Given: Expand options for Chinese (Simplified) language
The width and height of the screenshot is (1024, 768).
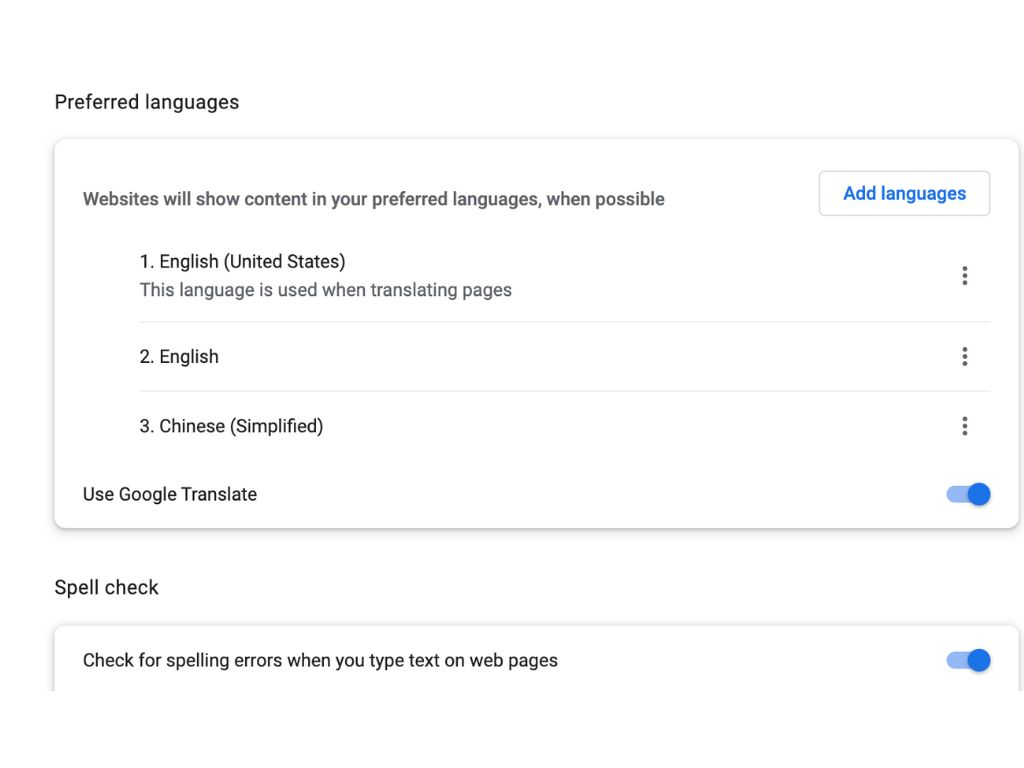Looking at the screenshot, I should coord(965,425).
